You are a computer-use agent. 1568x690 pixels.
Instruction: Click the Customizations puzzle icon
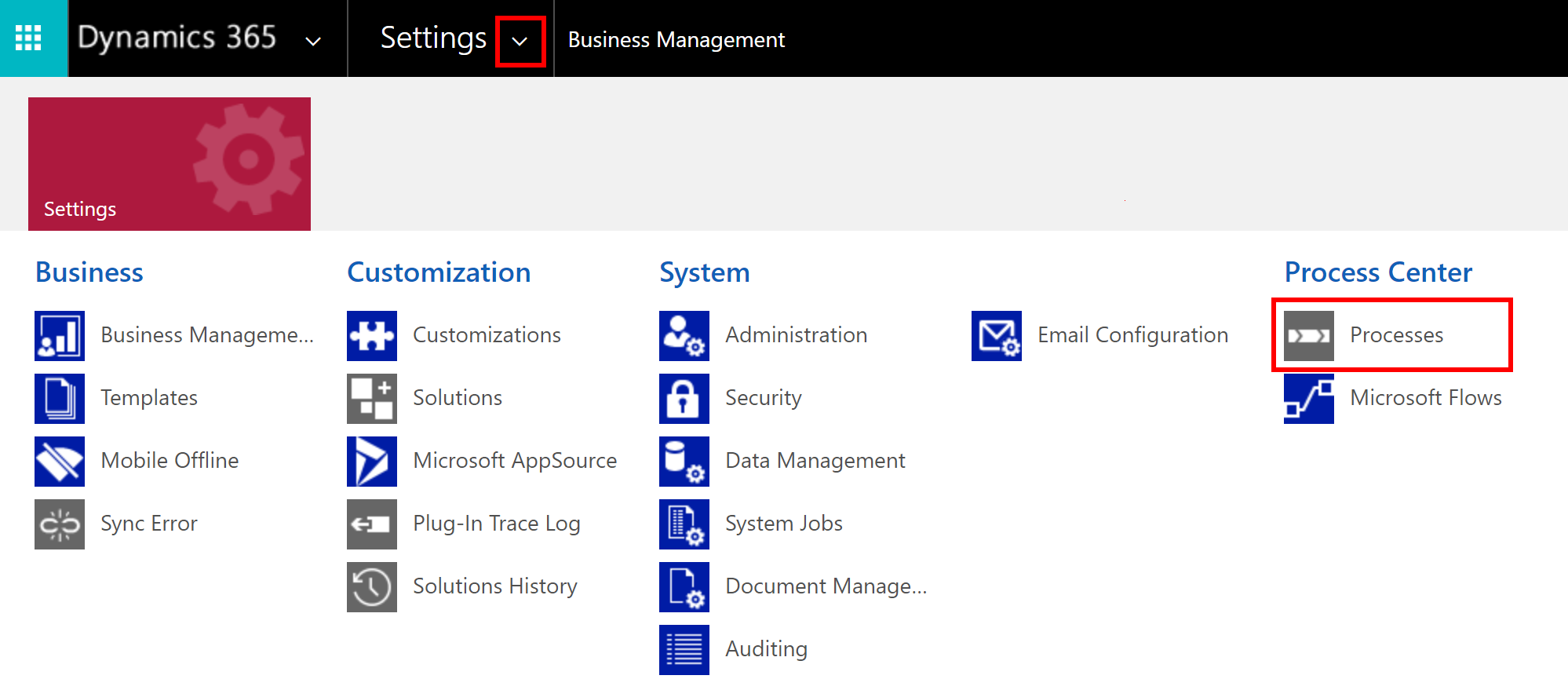(371, 335)
